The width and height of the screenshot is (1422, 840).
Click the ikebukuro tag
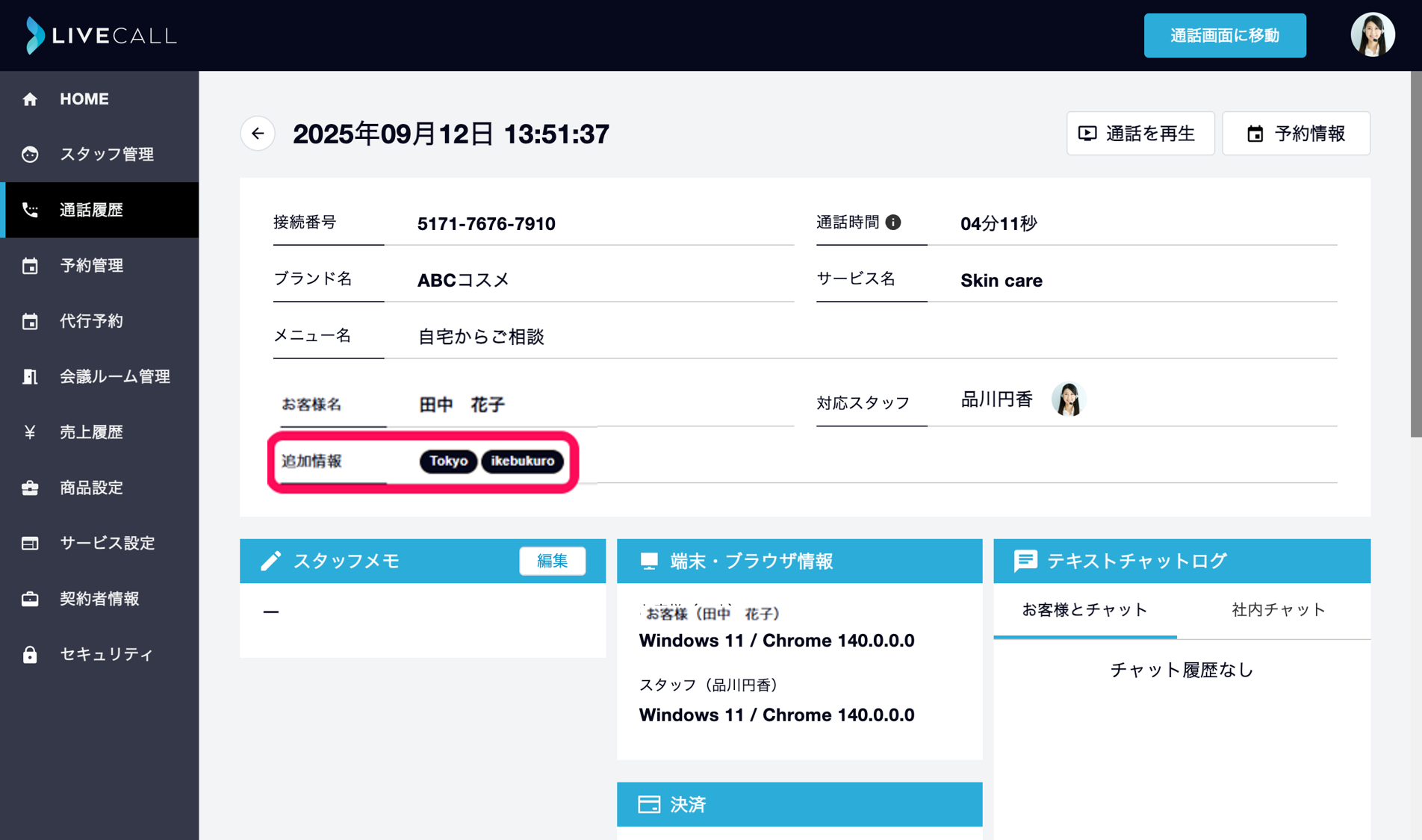coord(522,461)
